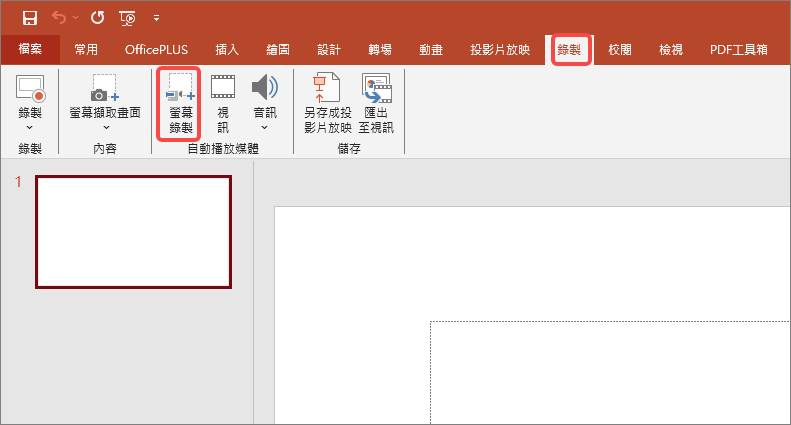Start slideshow from beginning icon
Image resolution: width=791 pixels, height=425 pixels.
(x=127, y=19)
